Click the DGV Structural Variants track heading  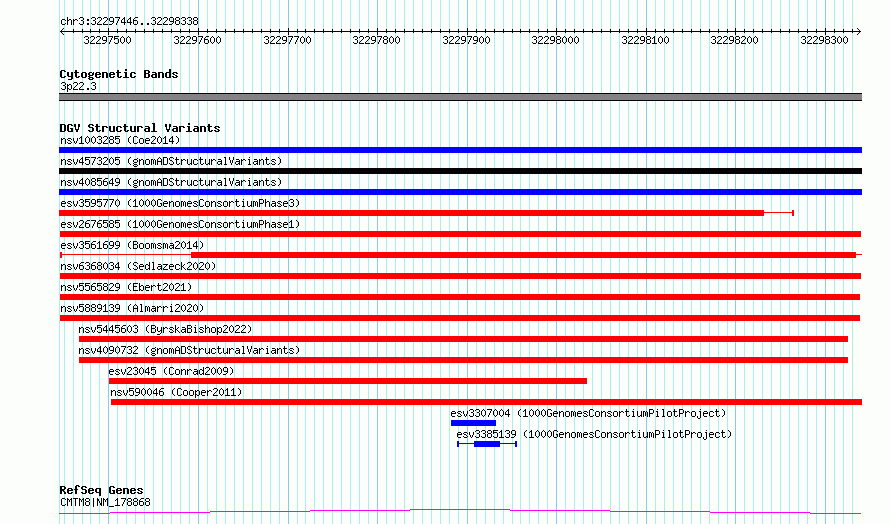click(x=140, y=128)
